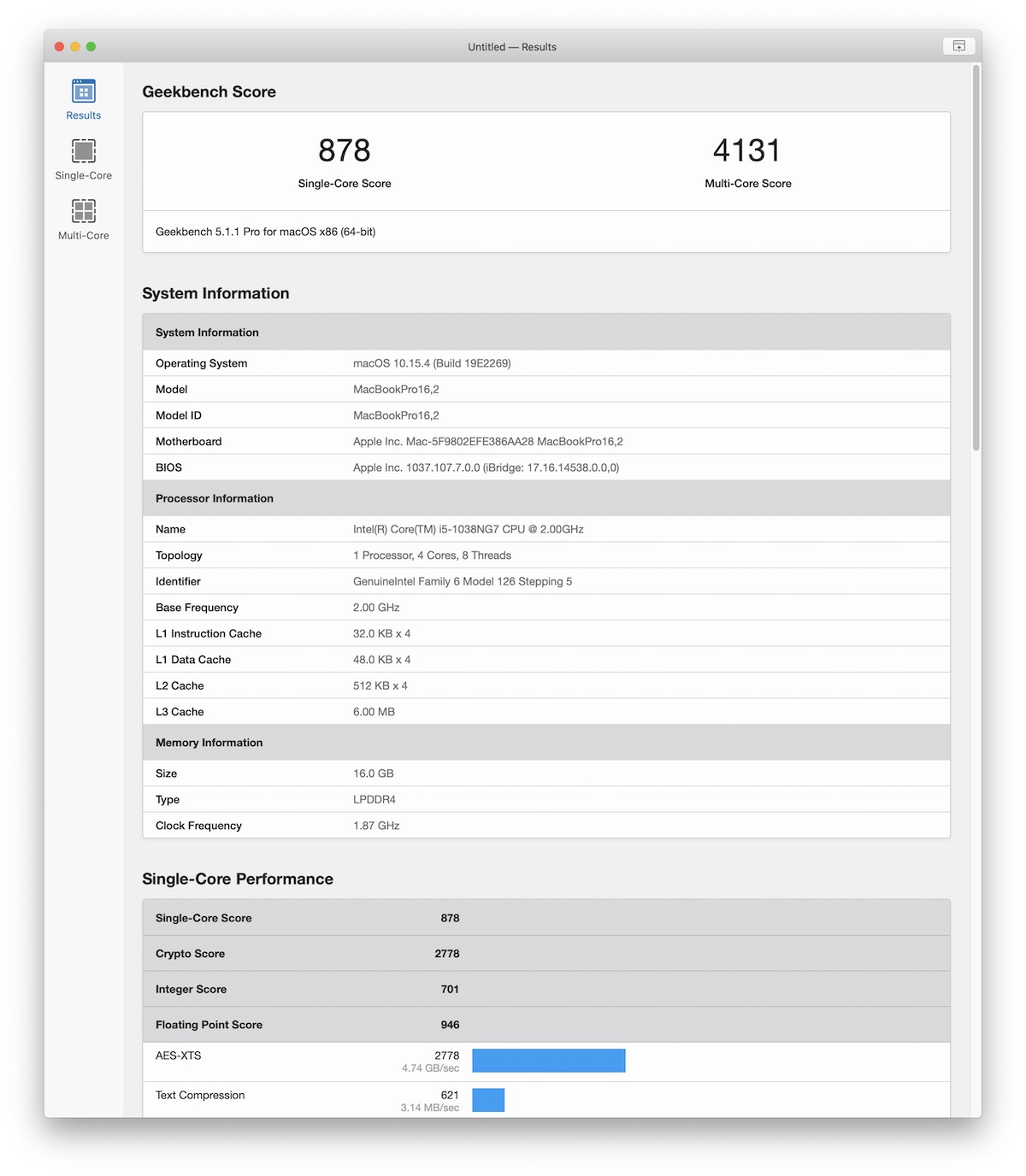This screenshot has width=1026, height=1176.
Task: Click the Processor Information section header
Action: point(215,498)
